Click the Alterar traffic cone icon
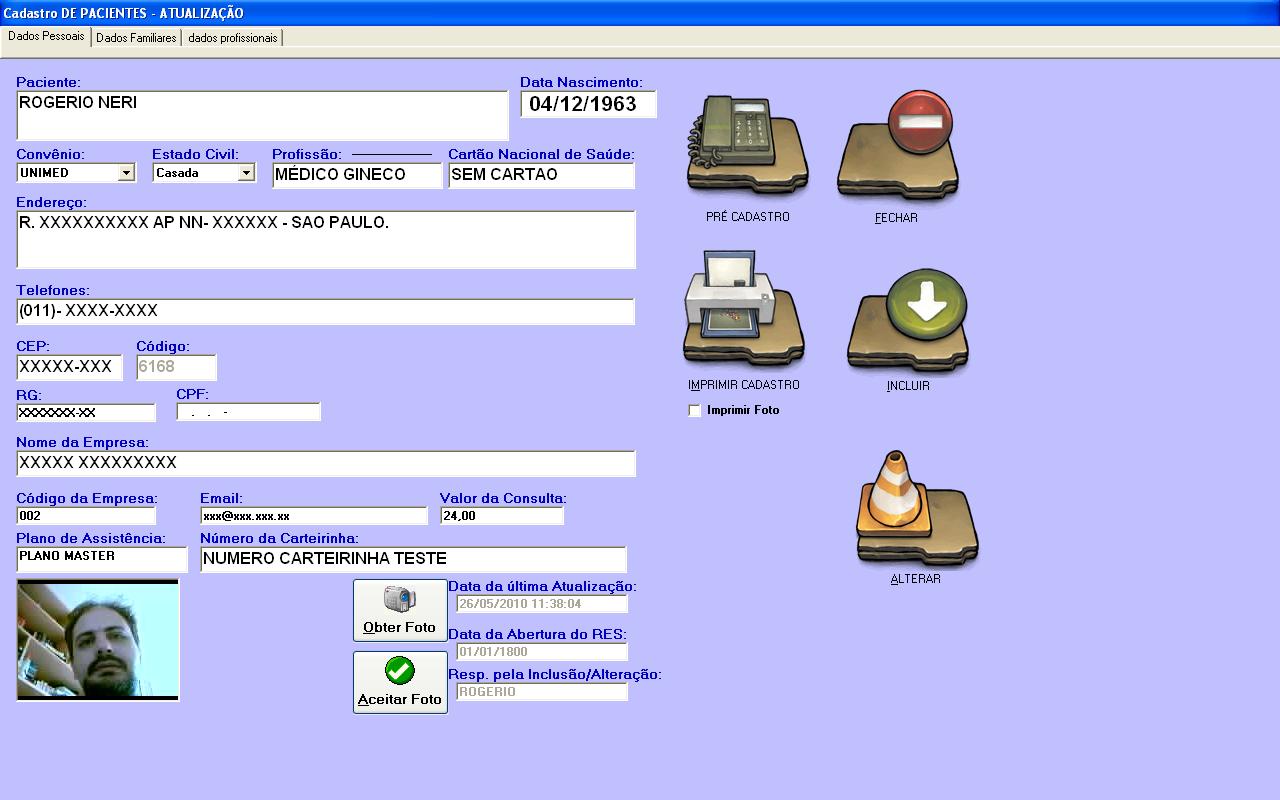Image resolution: width=1280 pixels, height=800 pixels. pos(917,508)
